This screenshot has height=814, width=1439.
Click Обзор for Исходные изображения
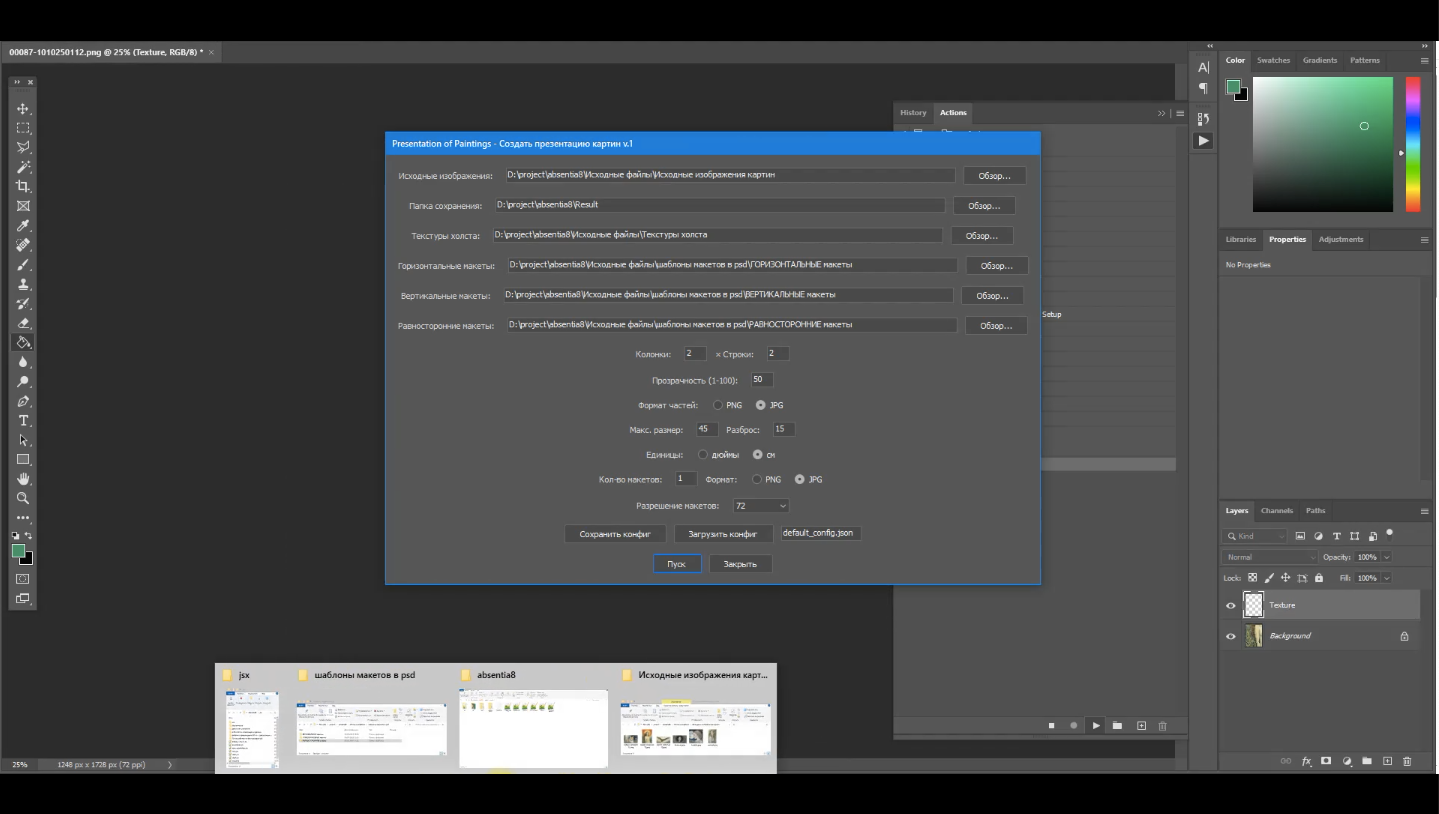click(994, 176)
